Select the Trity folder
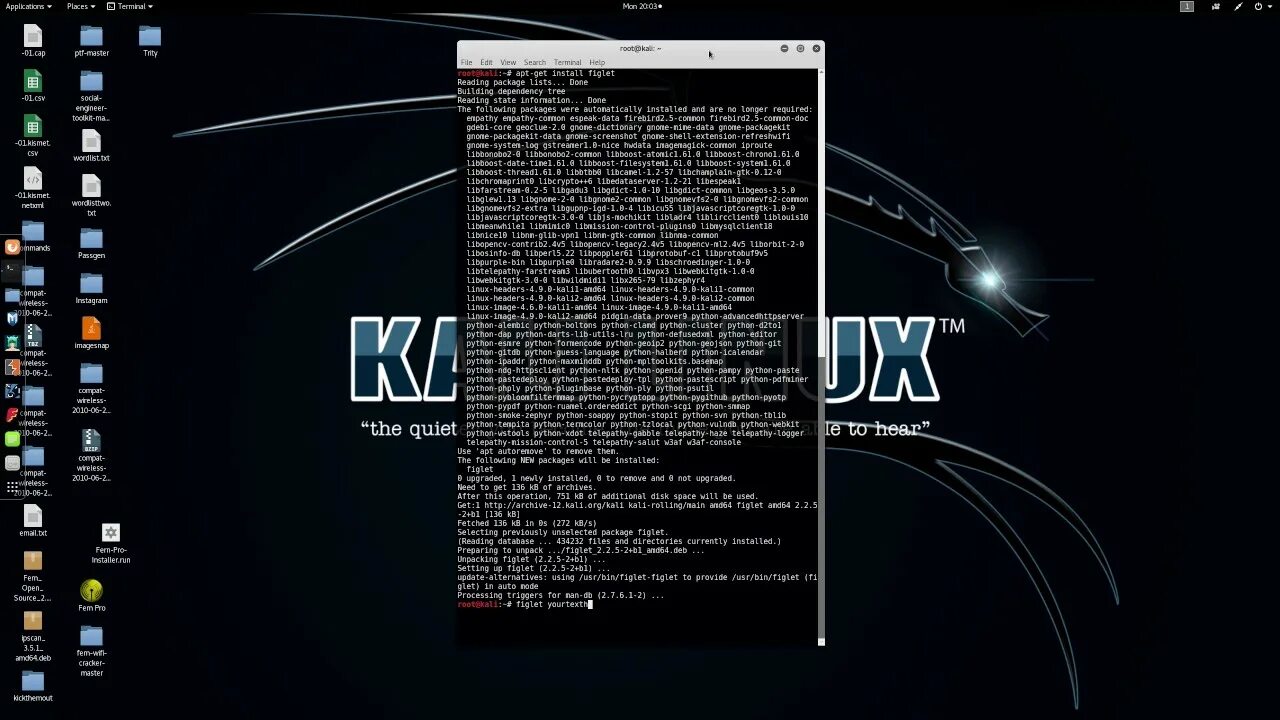The width and height of the screenshot is (1280, 720). click(x=150, y=41)
